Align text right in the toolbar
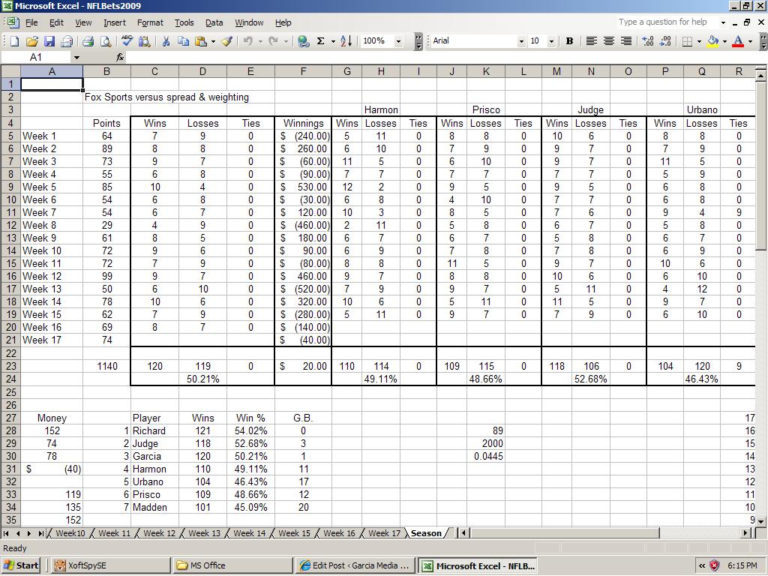Image resolution: width=768 pixels, height=576 pixels. [x=626, y=42]
